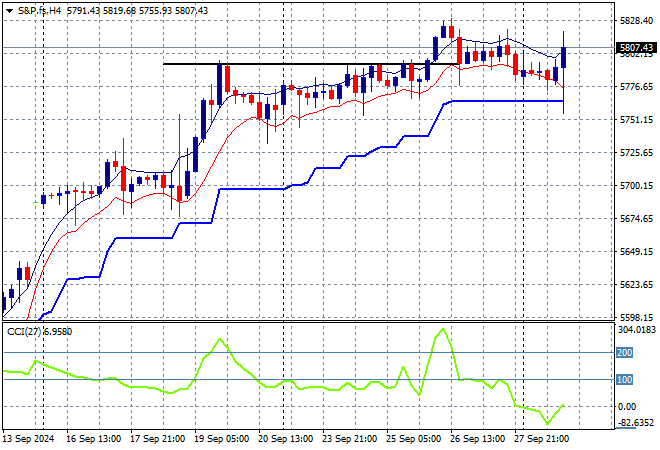Click the current price label 5807.43
This screenshot has height=450, width=660.
click(636, 48)
